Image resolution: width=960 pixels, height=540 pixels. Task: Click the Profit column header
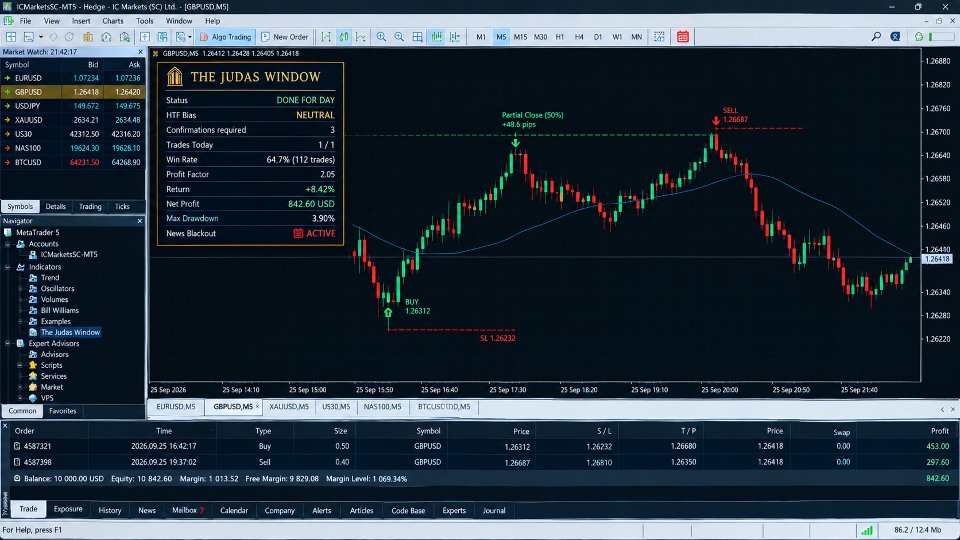click(x=939, y=431)
